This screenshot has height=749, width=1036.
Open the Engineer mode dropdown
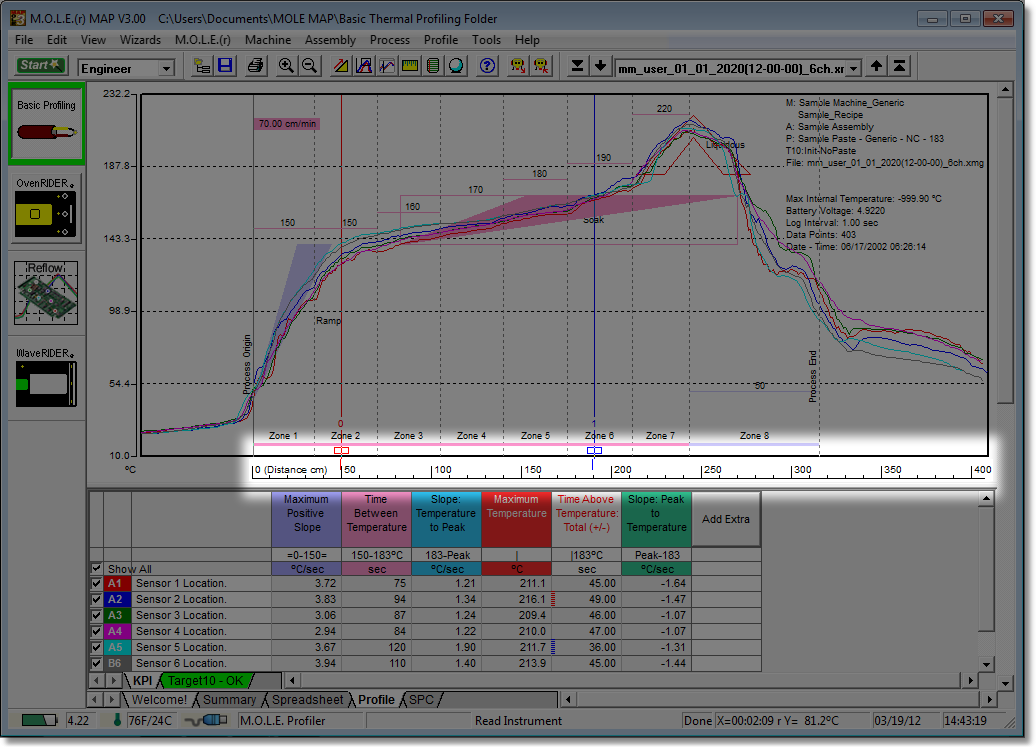pos(166,68)
